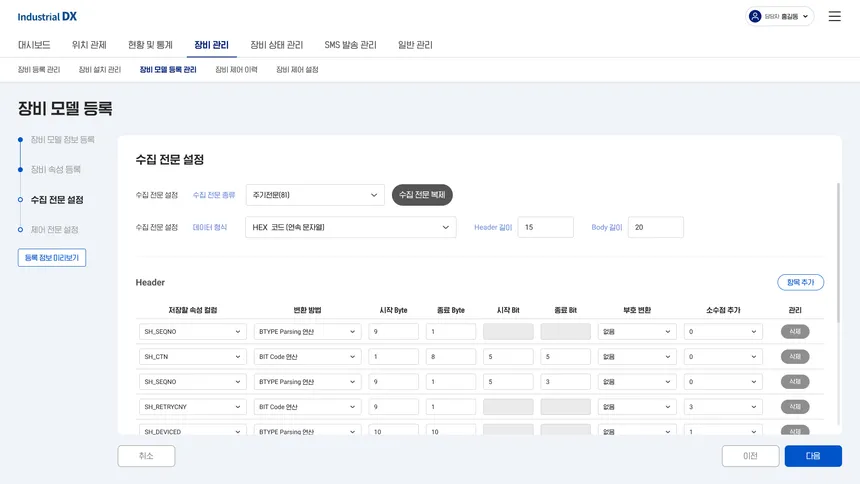Image resolution: width=860 pixels, height=484 pixels.
Task: Go to 장비 설치 관리 submenu
Action: coord(99,70)
